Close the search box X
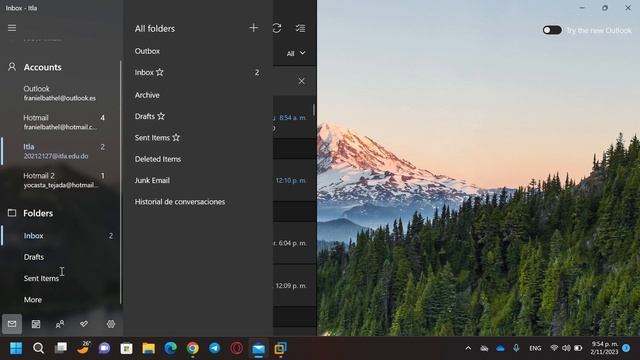 click(301, 81)
